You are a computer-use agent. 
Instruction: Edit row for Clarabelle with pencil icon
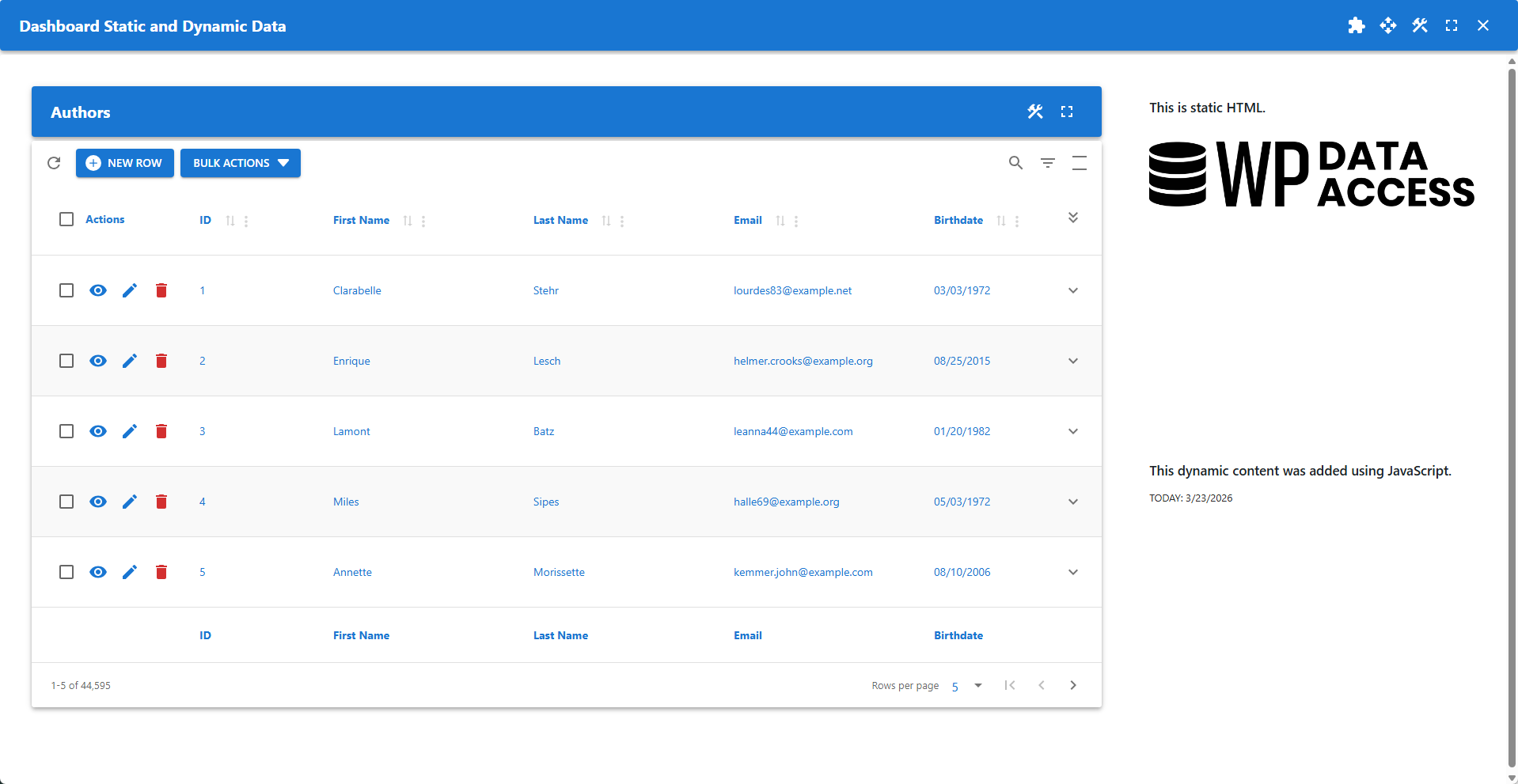pos(130,290)
